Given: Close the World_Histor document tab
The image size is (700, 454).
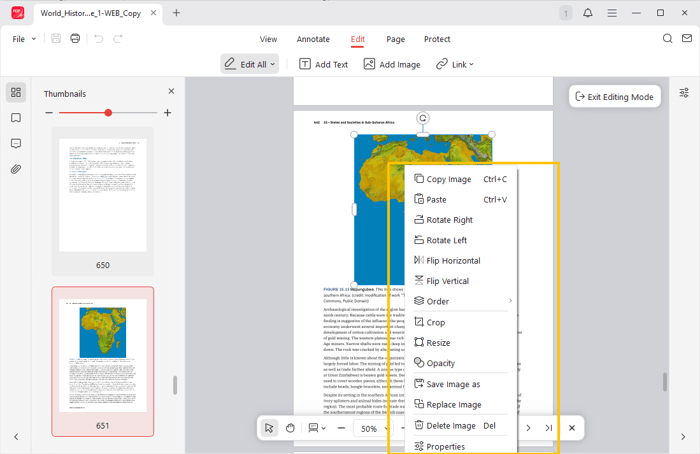Looking at the screenshot, I should (x=153, y=13).
